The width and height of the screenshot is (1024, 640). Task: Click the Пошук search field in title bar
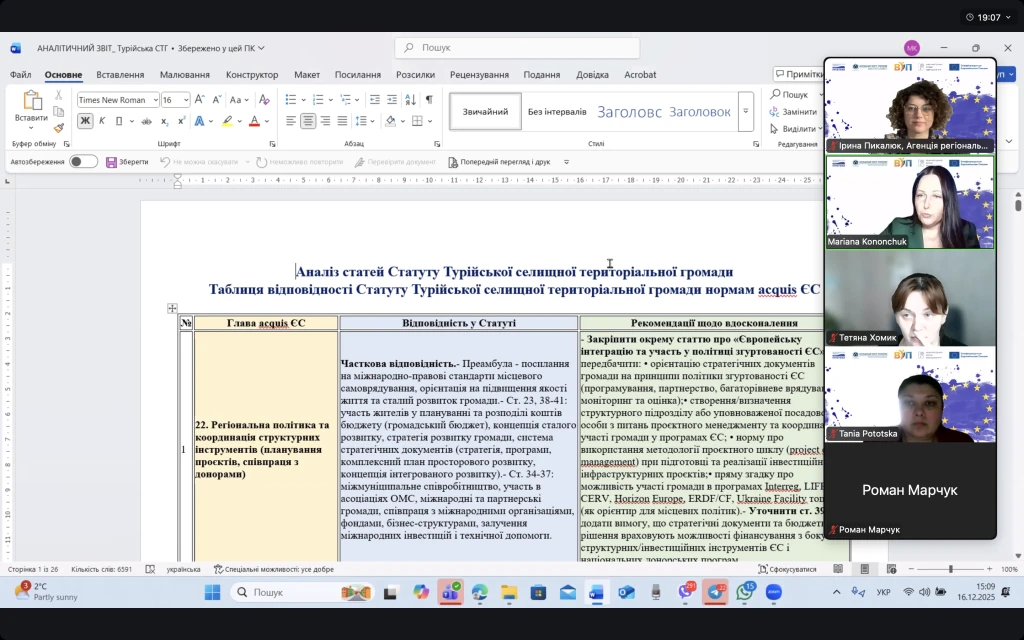click(x=517, y=47)
